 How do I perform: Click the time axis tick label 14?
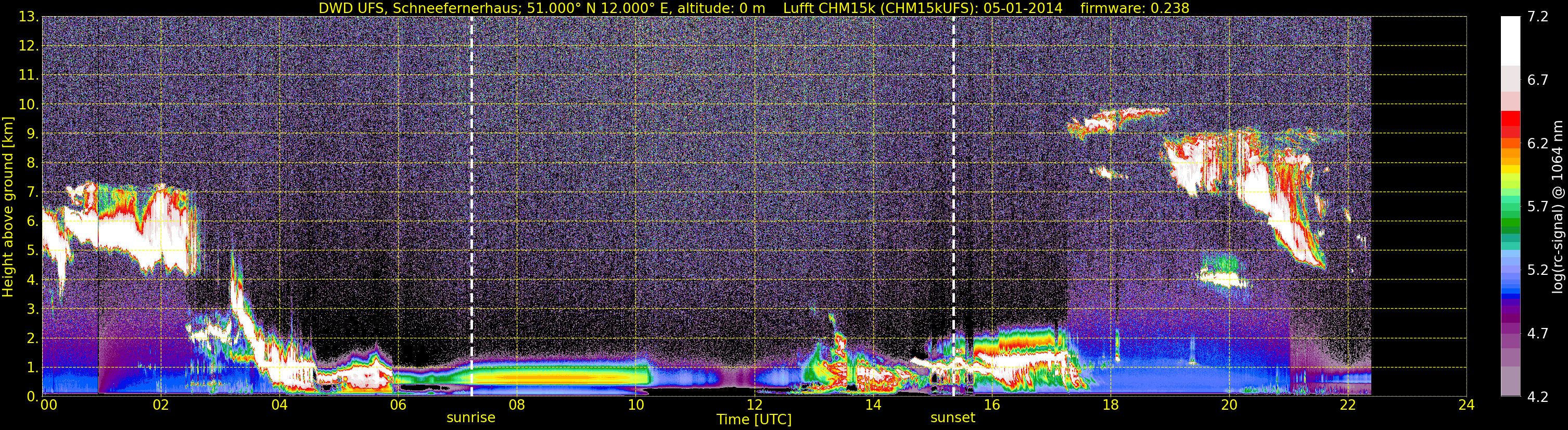(873, 406)
